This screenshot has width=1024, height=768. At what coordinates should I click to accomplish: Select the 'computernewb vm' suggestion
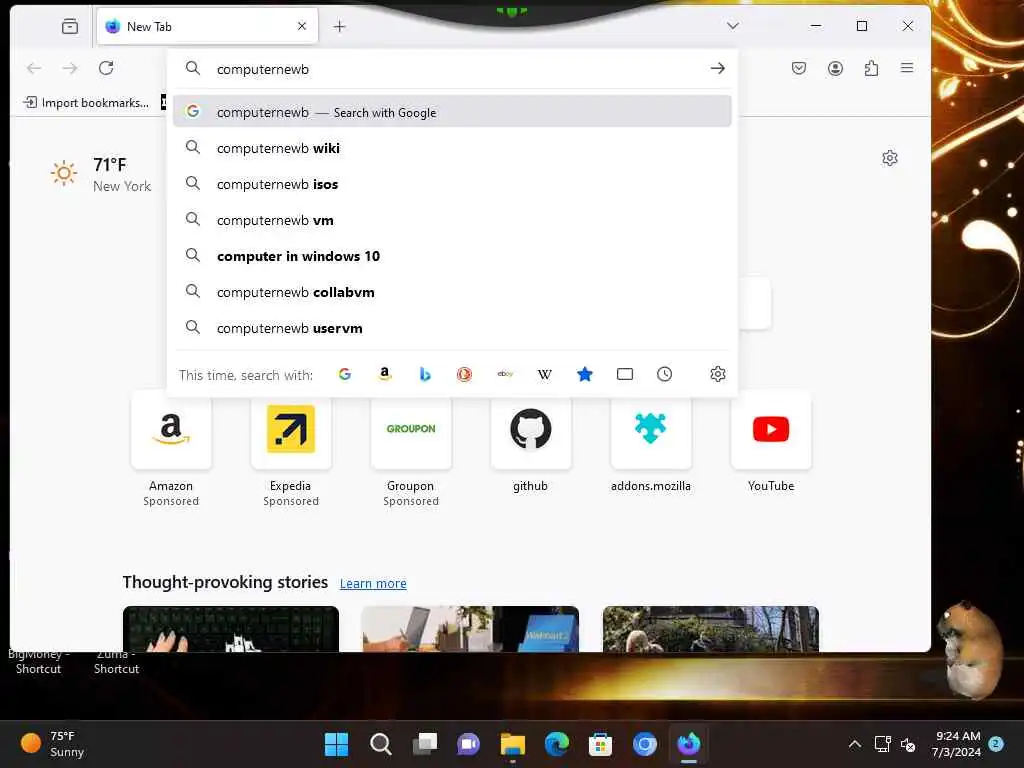452,220
